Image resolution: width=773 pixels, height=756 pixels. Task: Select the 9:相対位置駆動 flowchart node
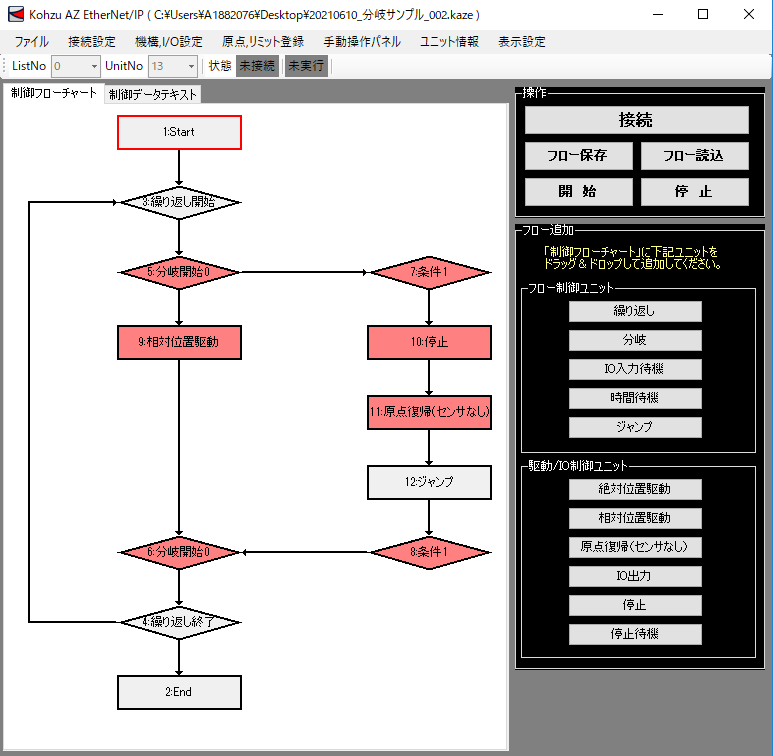coord(180,342)
